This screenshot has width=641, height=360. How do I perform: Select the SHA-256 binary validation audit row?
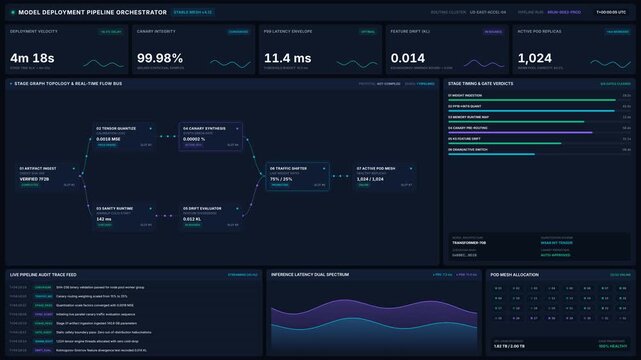(133, 287)
